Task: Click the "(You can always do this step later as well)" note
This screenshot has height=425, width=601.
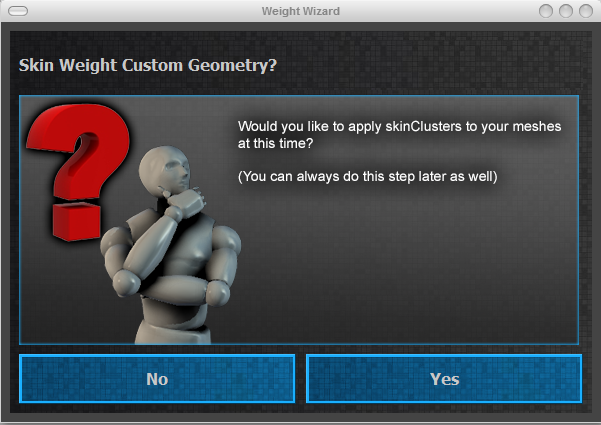Action: pyautogui.click(x=368, y=177)
